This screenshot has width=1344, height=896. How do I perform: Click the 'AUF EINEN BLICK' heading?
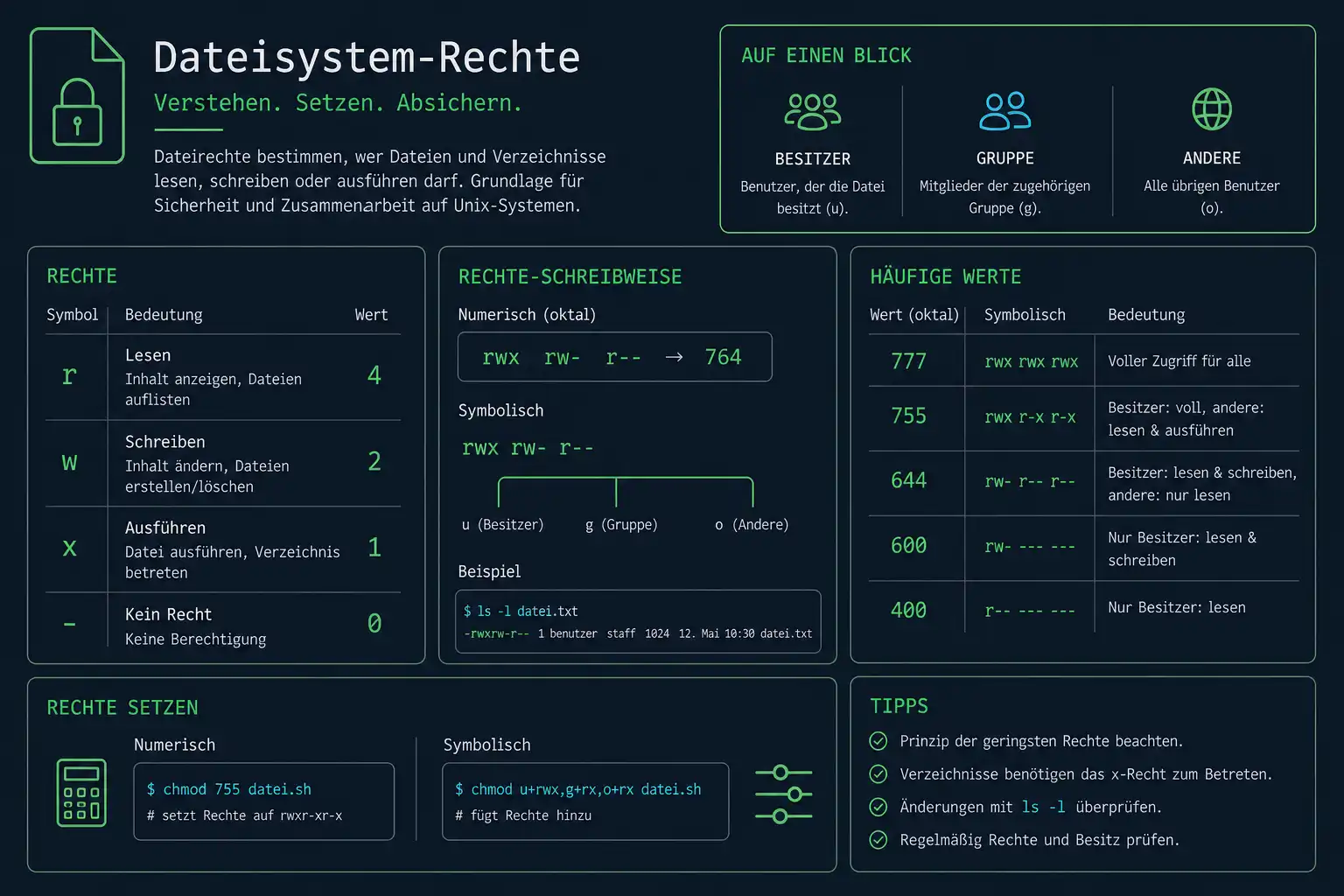(x=826, y=56)
